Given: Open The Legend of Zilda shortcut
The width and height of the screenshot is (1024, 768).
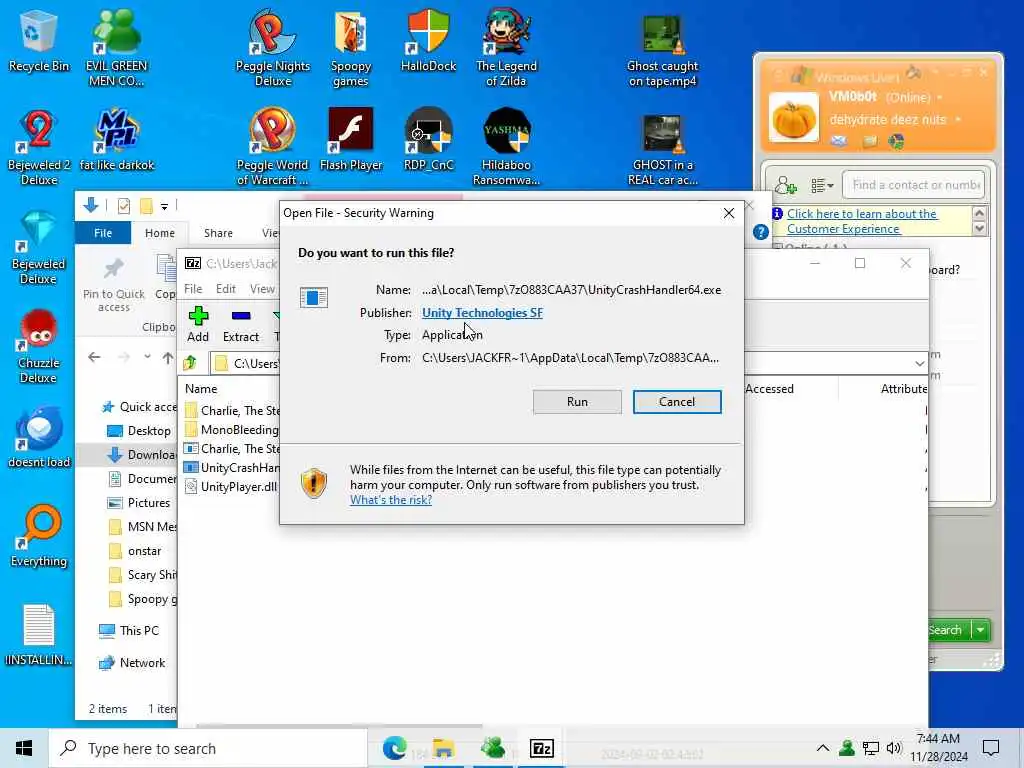Looking at the screenshot, I should 506,47.
